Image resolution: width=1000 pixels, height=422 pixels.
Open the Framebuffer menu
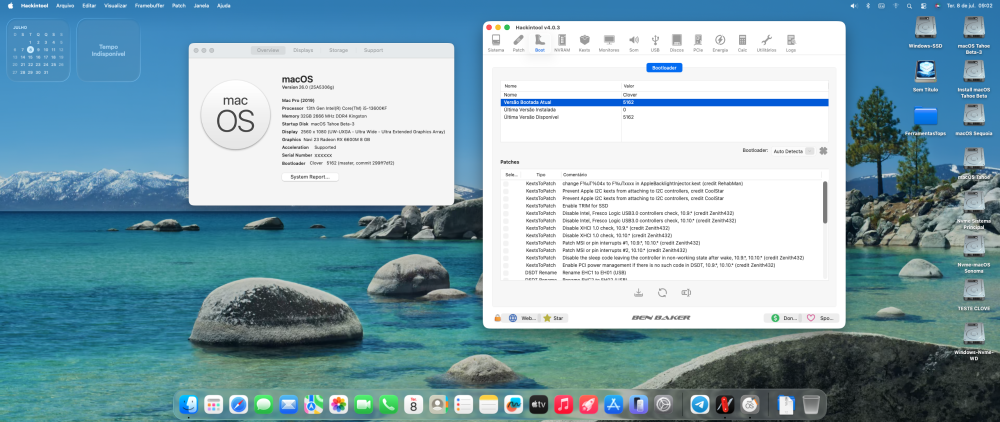pos(150,5)
